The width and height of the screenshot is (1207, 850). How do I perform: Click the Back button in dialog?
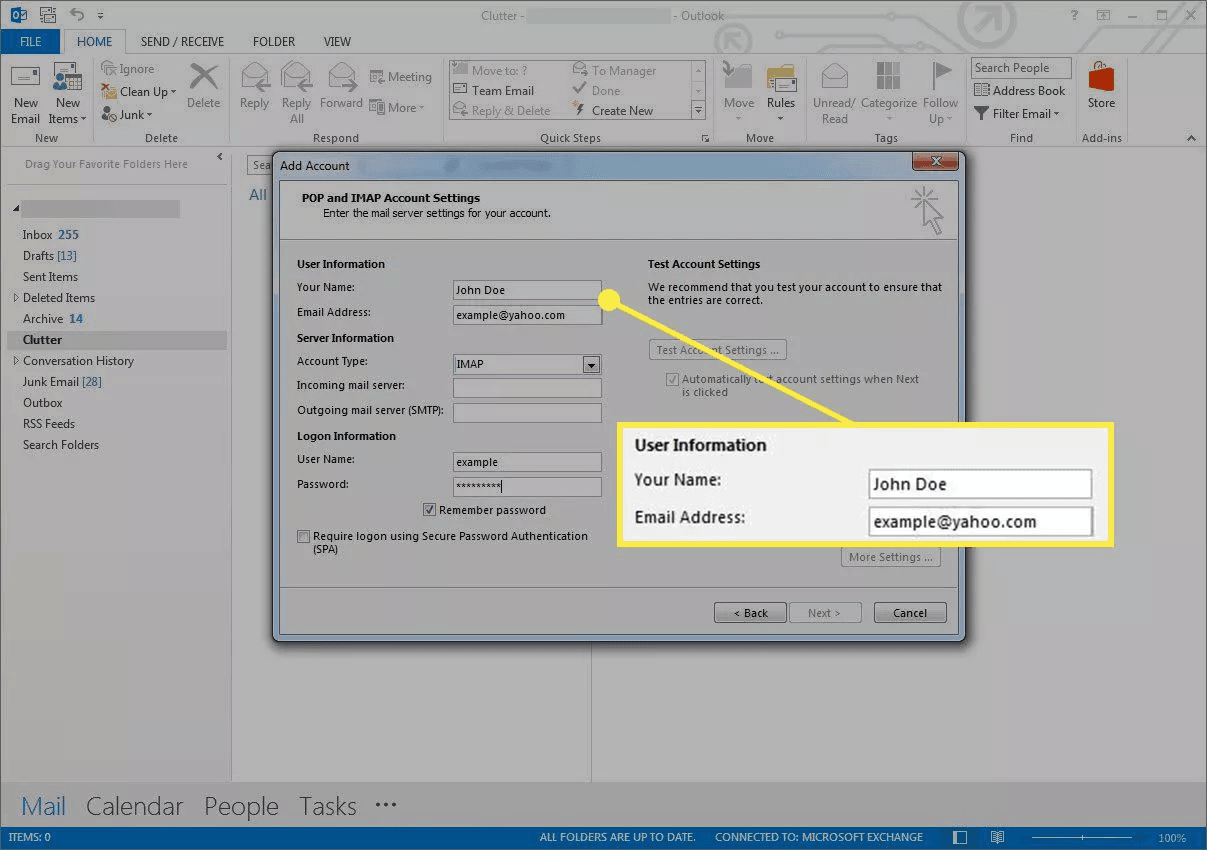[750, 613]
